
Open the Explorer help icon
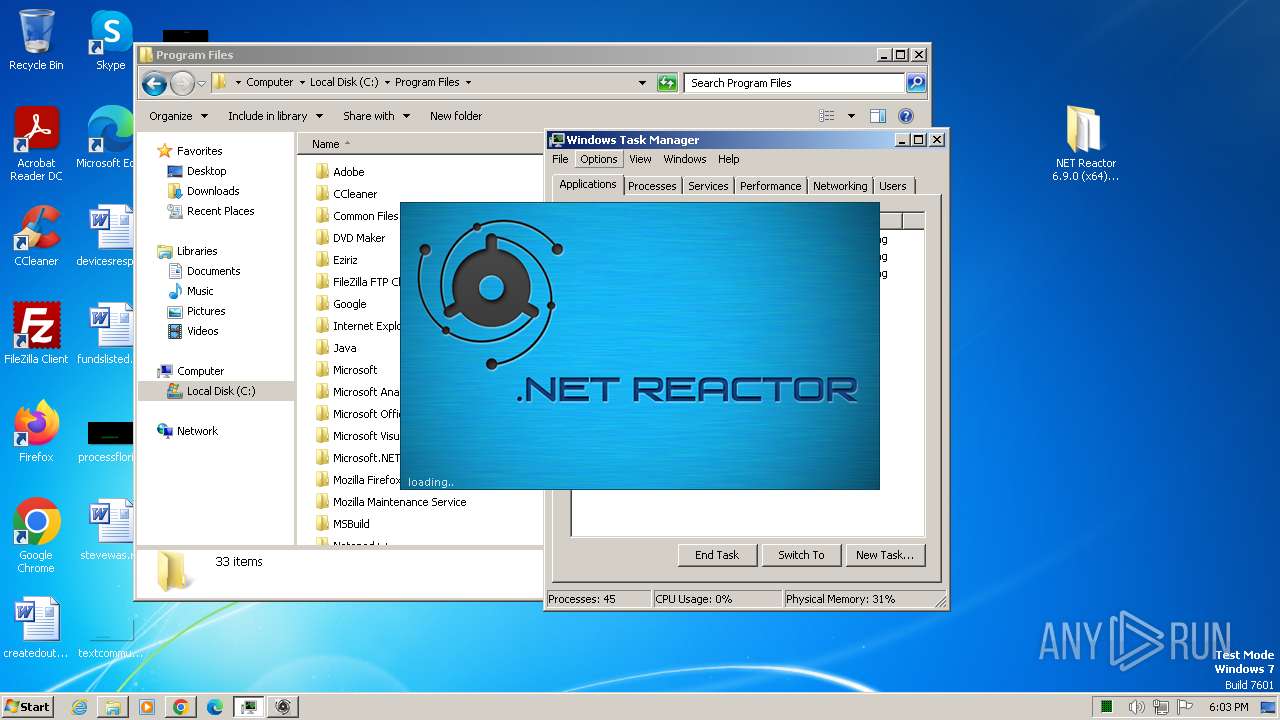point(906,116)
